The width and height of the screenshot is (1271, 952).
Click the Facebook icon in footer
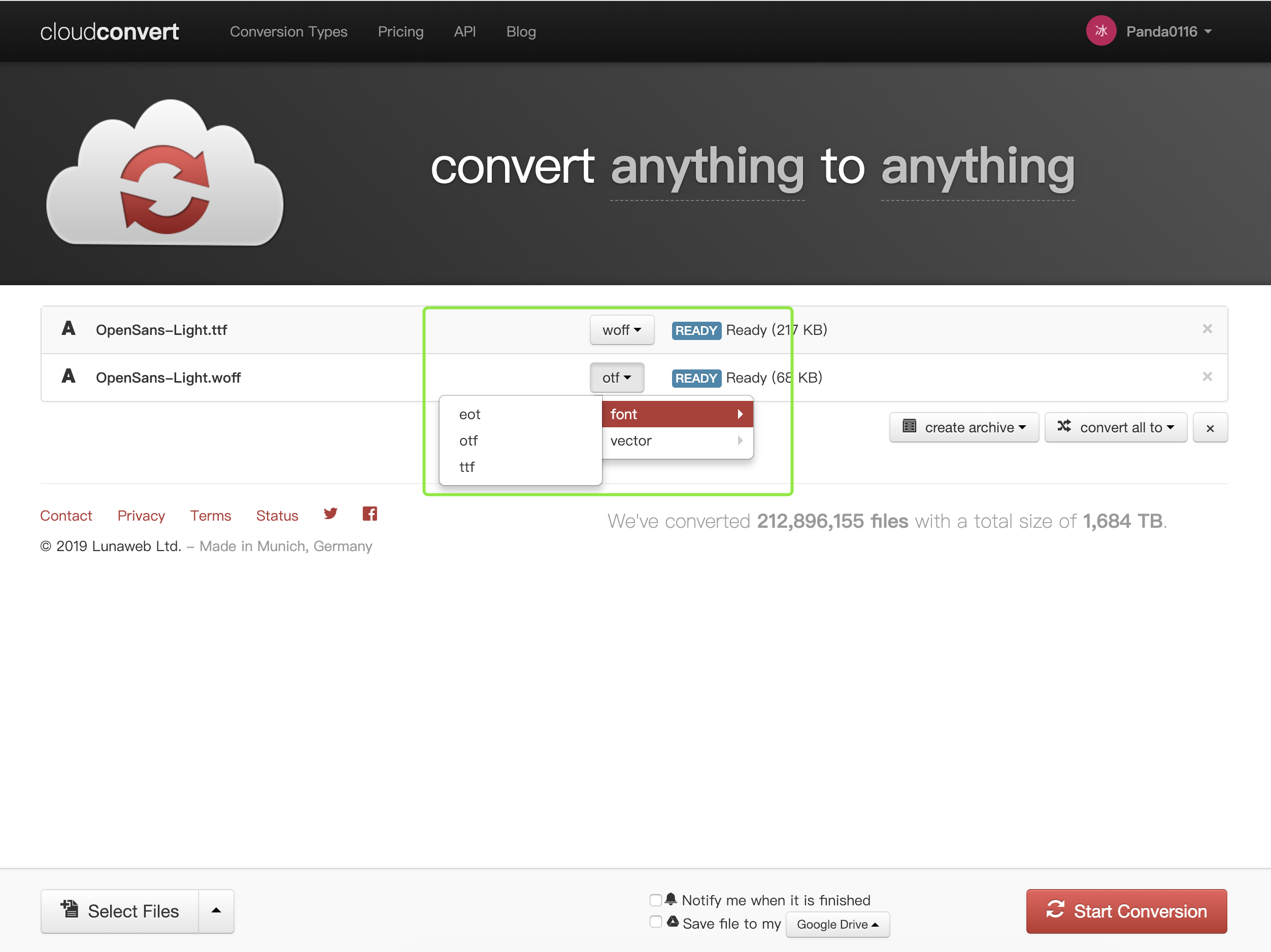point(370,514)
